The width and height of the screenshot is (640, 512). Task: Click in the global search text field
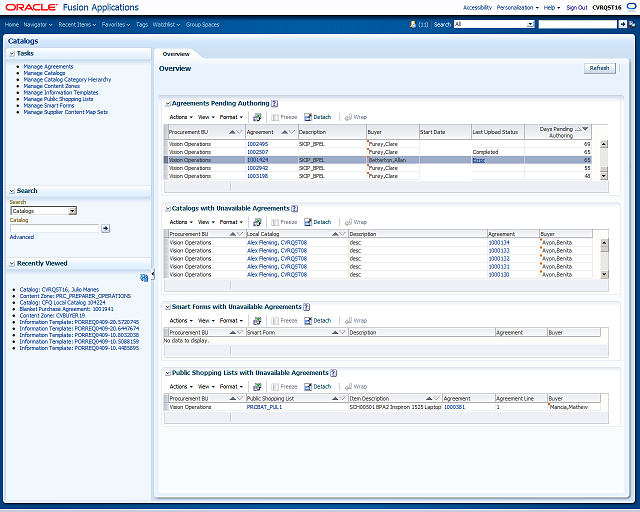578,24
